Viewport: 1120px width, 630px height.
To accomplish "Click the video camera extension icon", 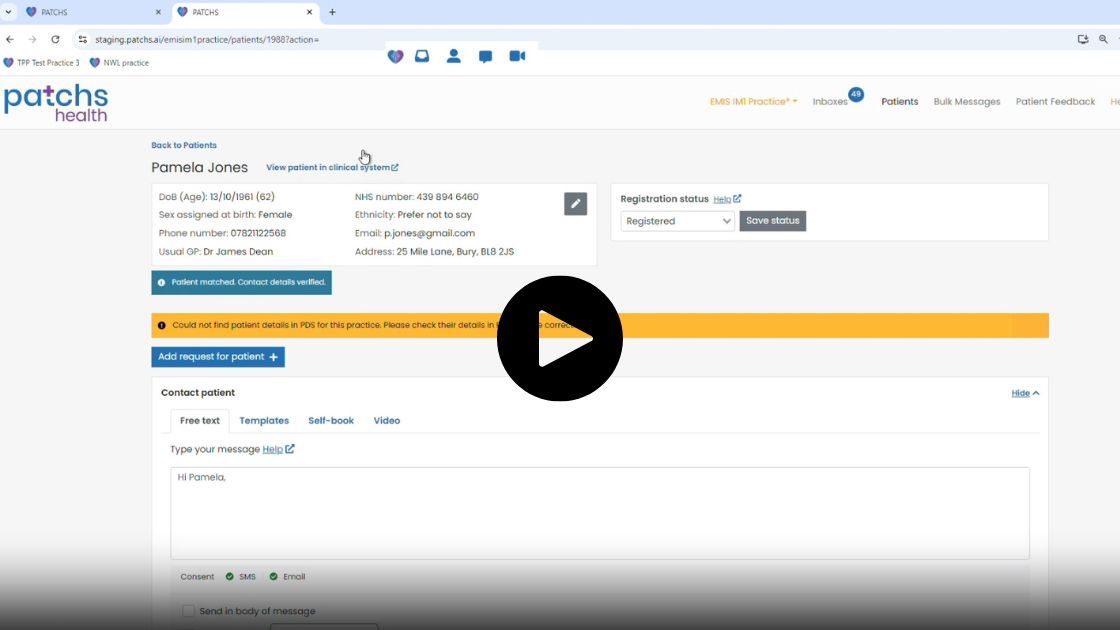I will (517, 56).
